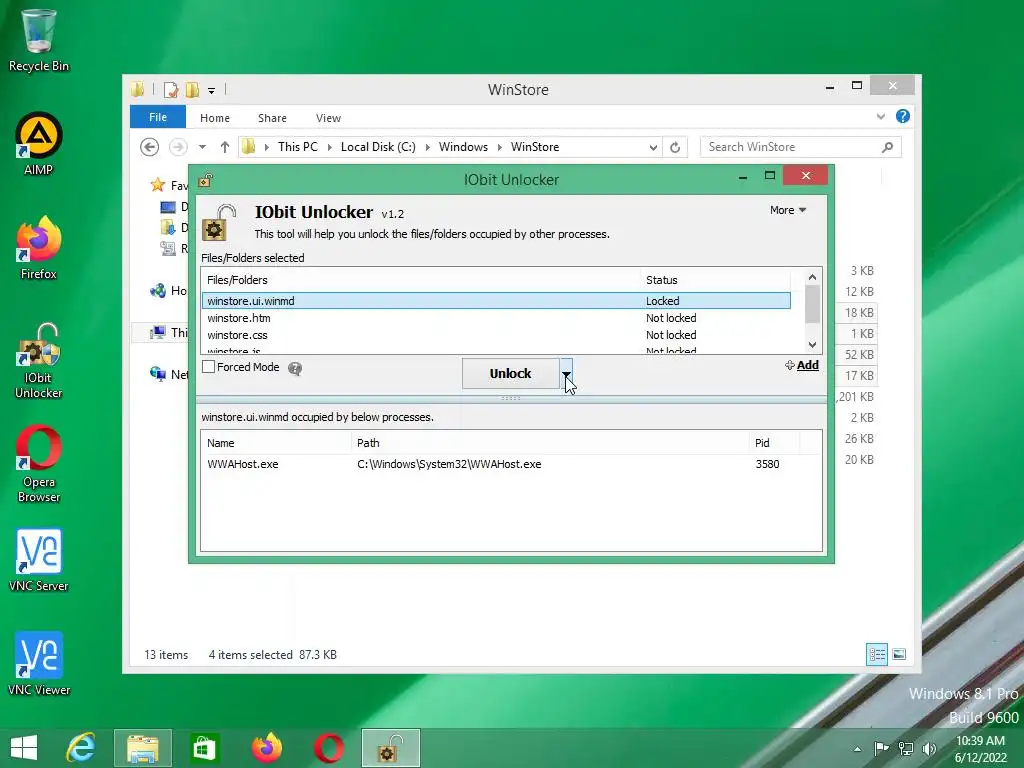The height and width of the screenshot is (768, 1024).
Task: Open the Share ribbon tab
Action: 272,118
